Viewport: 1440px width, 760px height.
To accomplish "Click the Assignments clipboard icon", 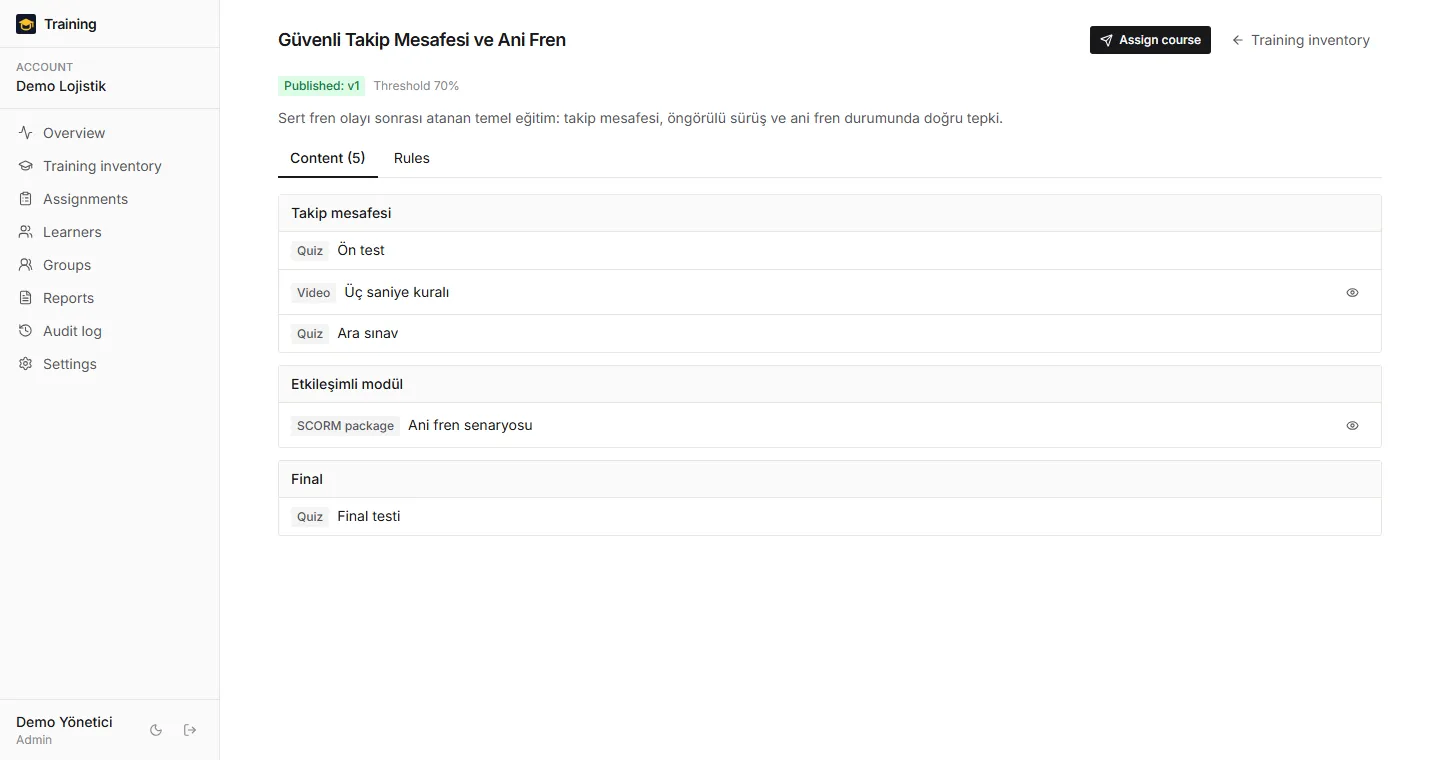I will [x=26, y=199].
